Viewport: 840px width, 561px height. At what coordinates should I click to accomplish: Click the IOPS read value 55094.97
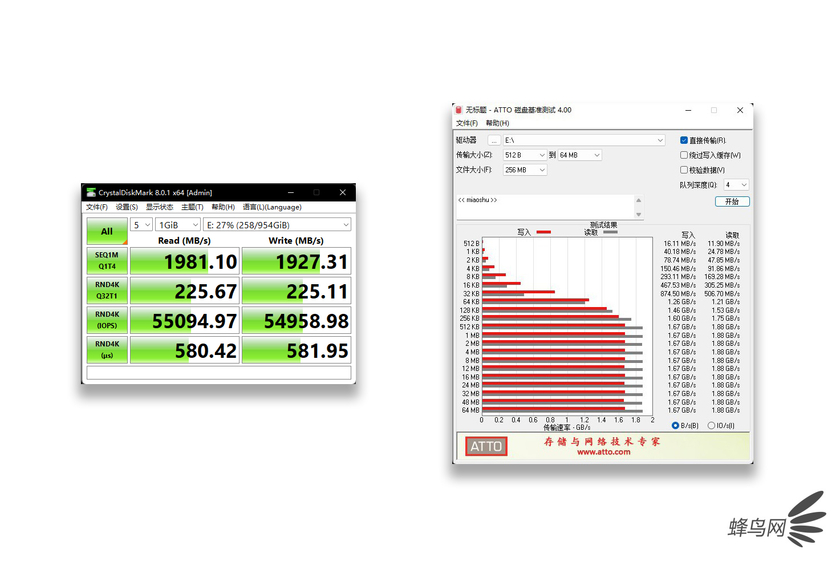(185, 320)
